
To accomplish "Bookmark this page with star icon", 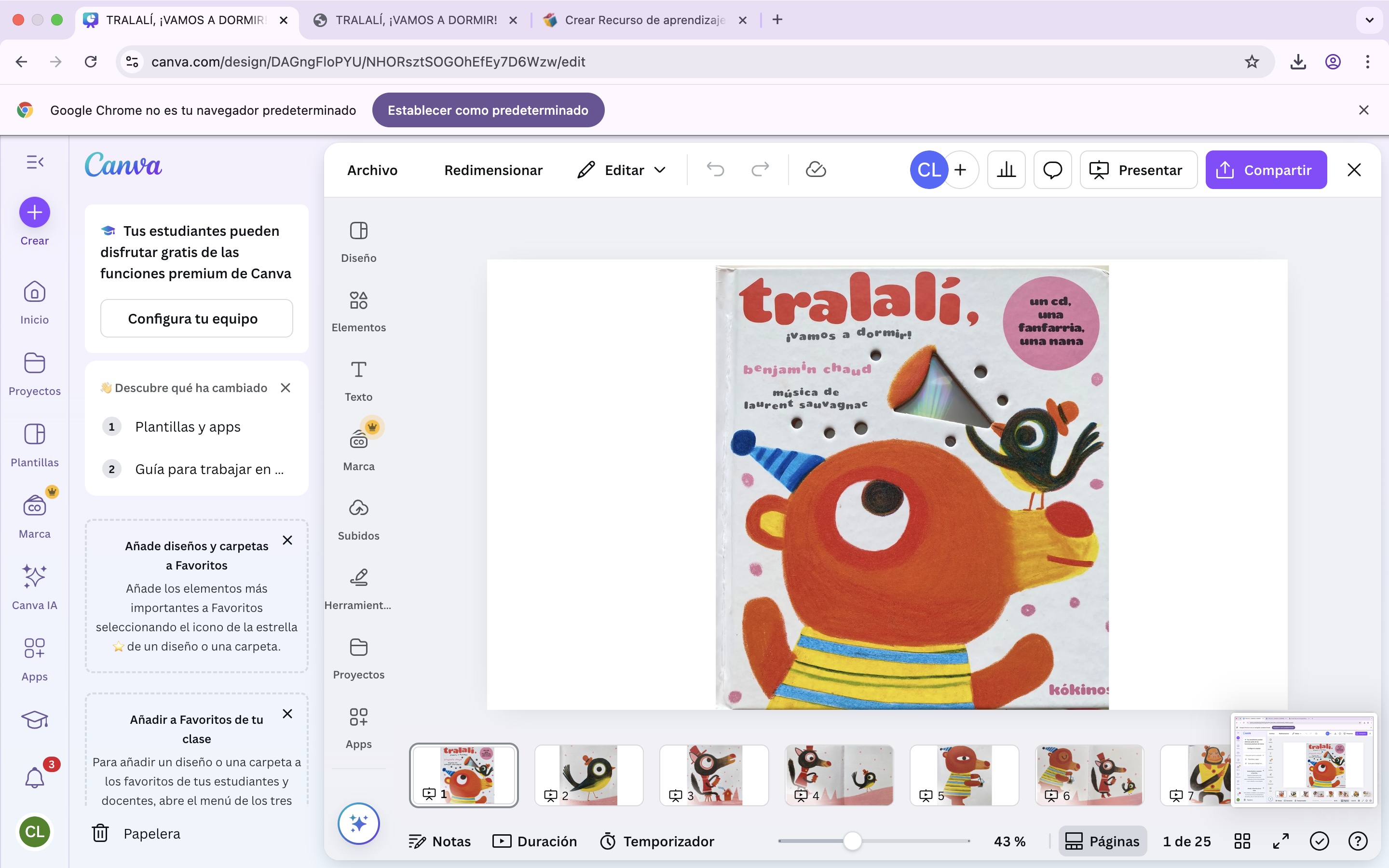I will click(1252, 62).
